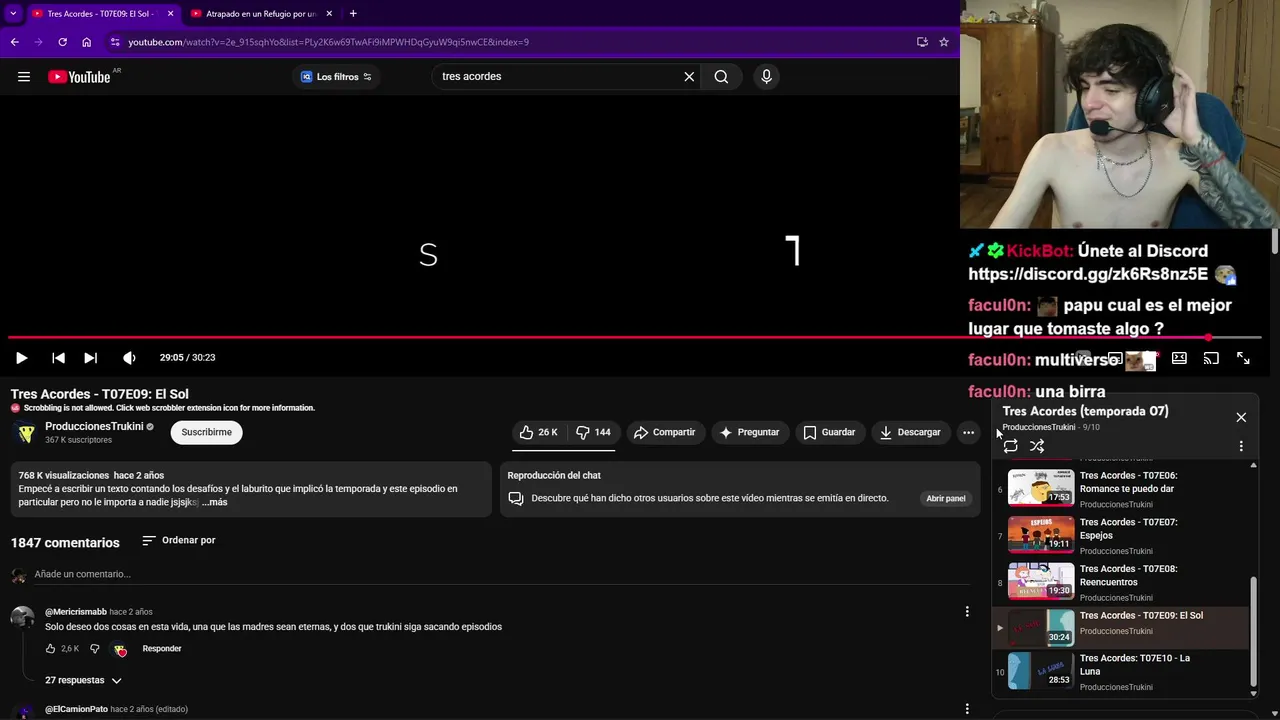Click the address bar URL
Viewport: 1280px width, 720px height.
[x=328, y=42]
